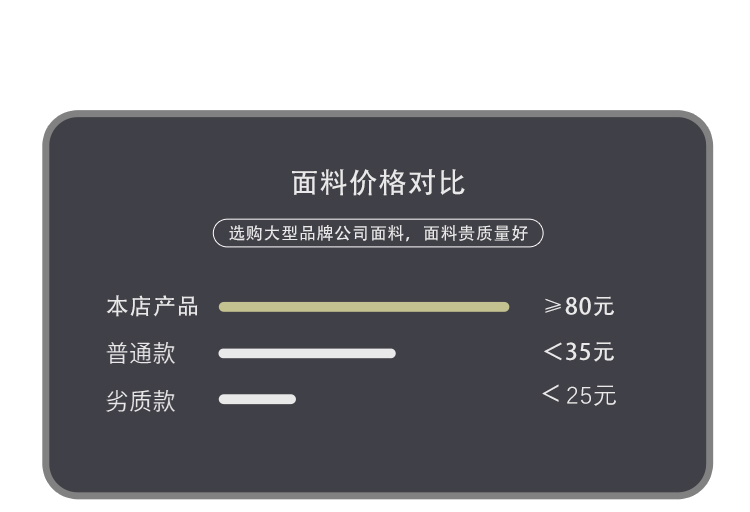The height and width of the screenshot is (512, 750).
Task: Click the white bar for 普通款
Action: (x=307, y=353)
